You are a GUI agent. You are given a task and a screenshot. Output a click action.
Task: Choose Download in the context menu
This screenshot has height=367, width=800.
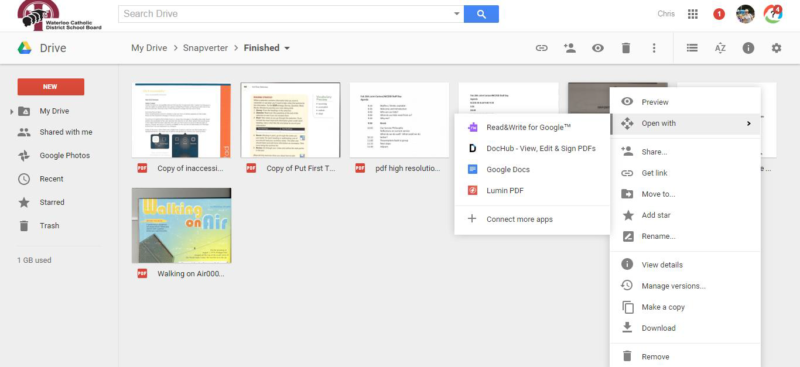(685, 328)
